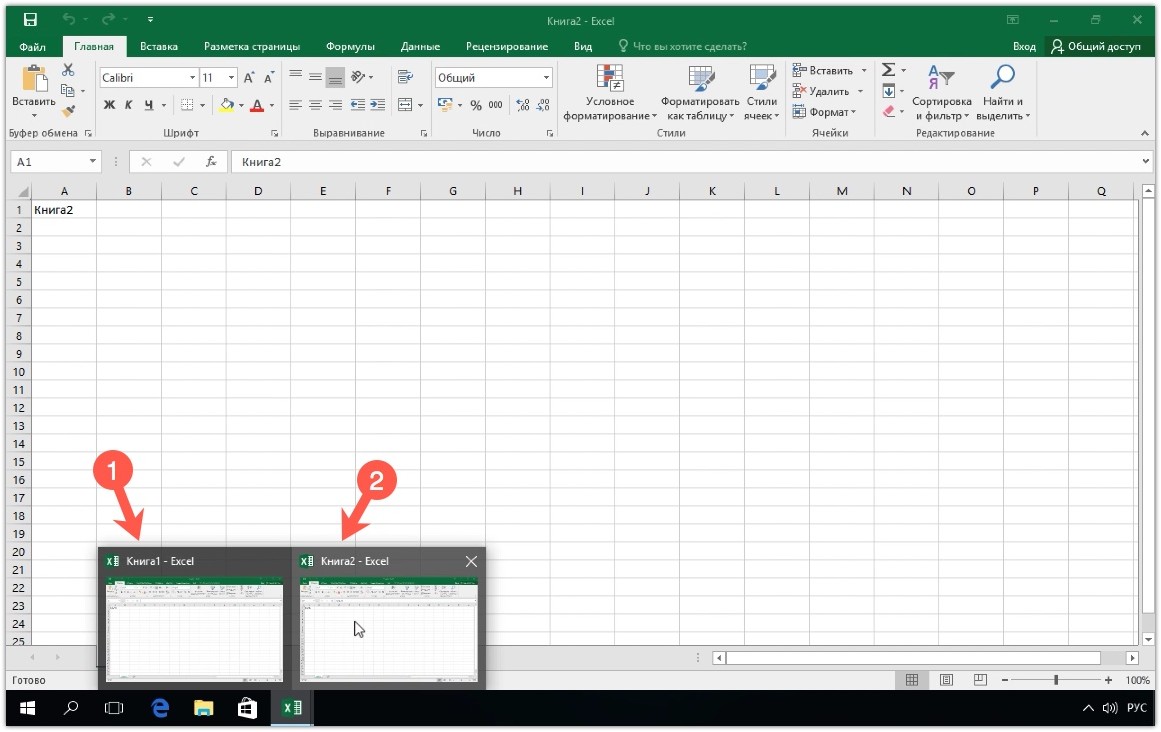Increase font size with the large A icon
The image size is (1161, 732).
point(250,77)
